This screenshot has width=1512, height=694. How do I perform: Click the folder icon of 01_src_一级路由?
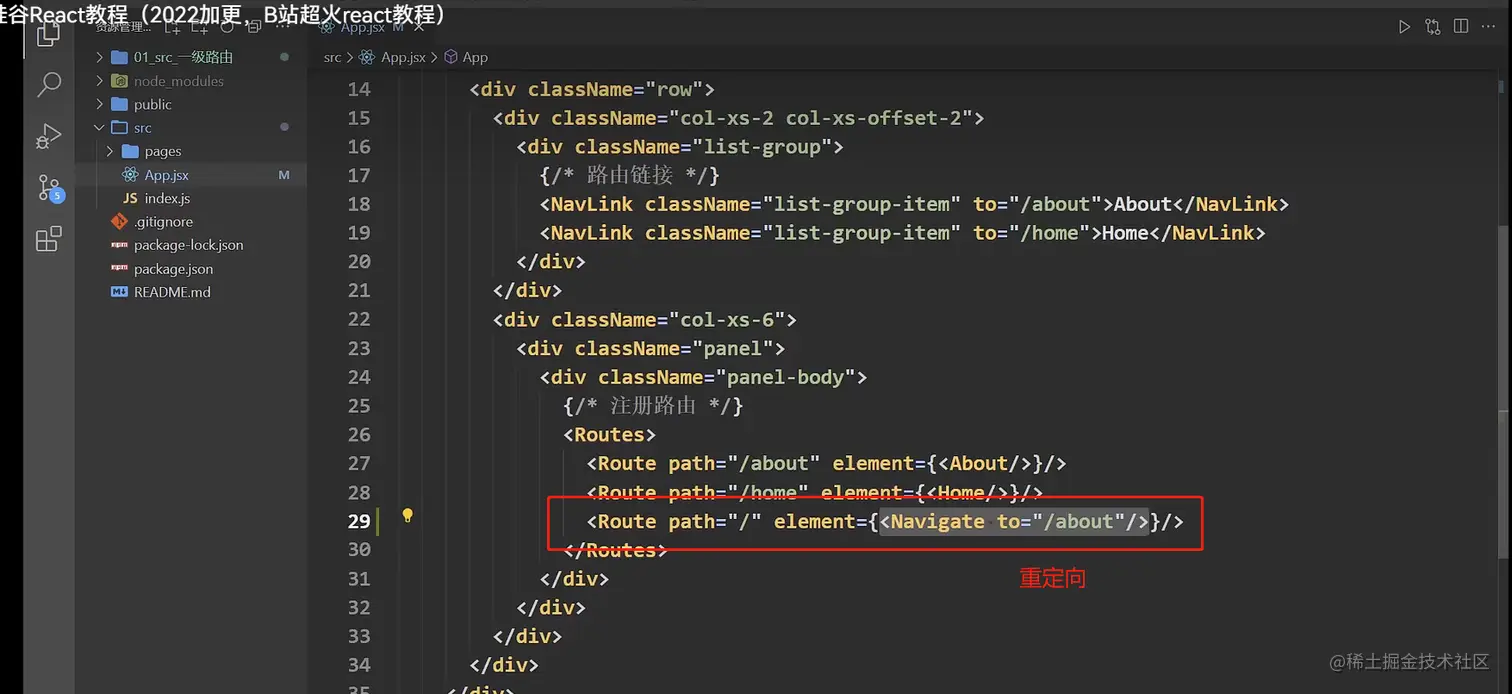click(x=119, y=57)
